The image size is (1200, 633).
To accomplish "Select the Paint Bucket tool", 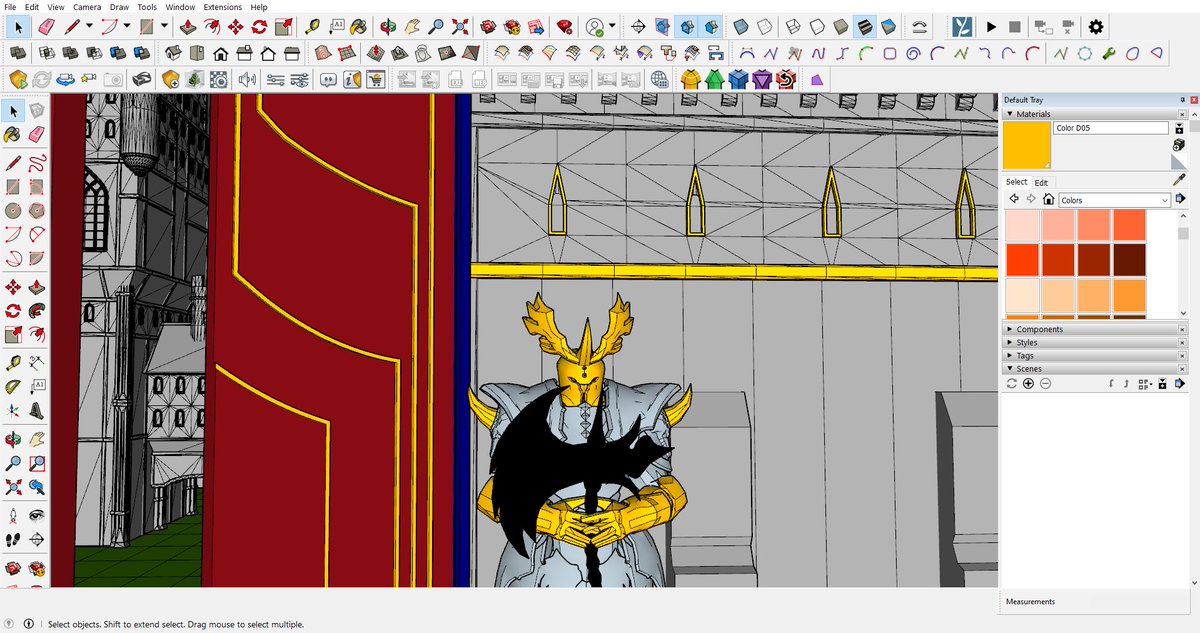I will pyautogui.click(x=12, y=133).
